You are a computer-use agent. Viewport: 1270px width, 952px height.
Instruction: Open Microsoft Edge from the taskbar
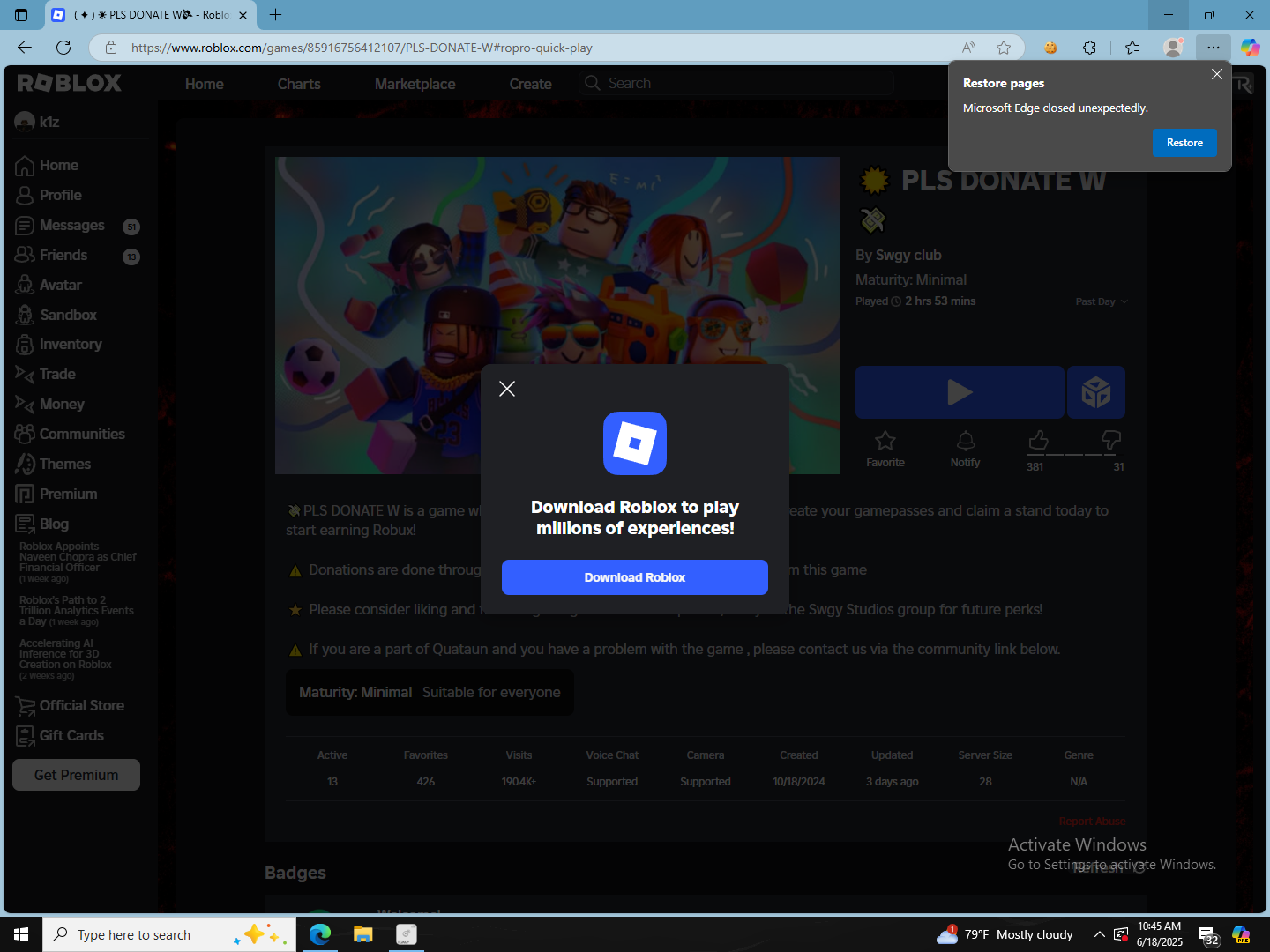click(x=320, y=934)
